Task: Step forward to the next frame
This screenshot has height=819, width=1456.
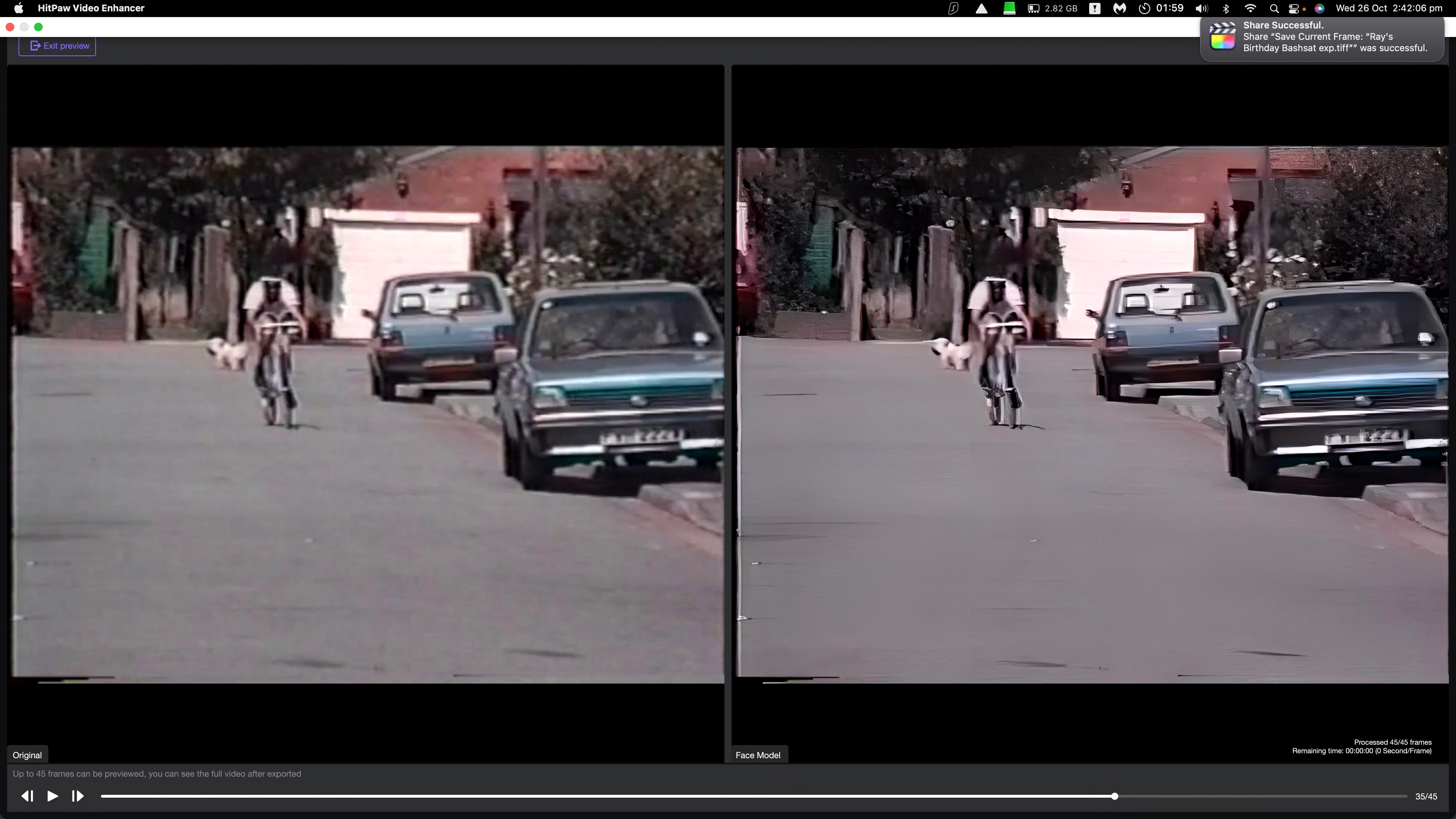Action: pyautogui.click(x=77, y=796)
